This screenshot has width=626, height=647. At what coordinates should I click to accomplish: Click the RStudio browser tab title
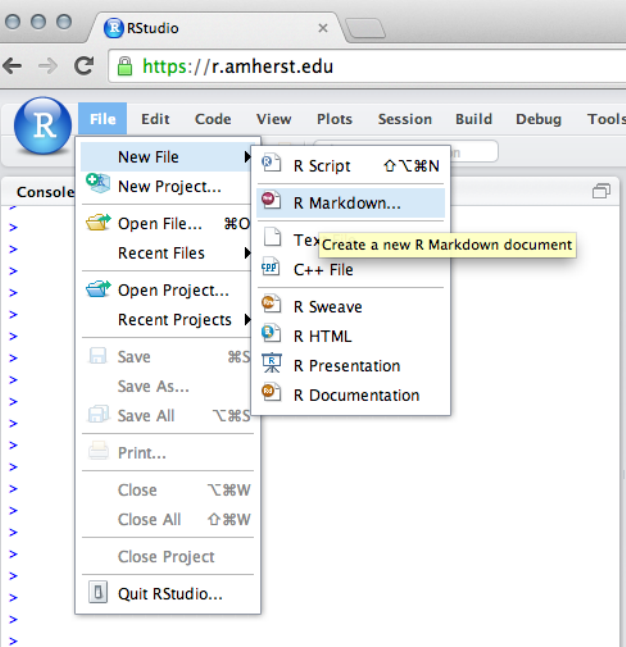(153, 28)
